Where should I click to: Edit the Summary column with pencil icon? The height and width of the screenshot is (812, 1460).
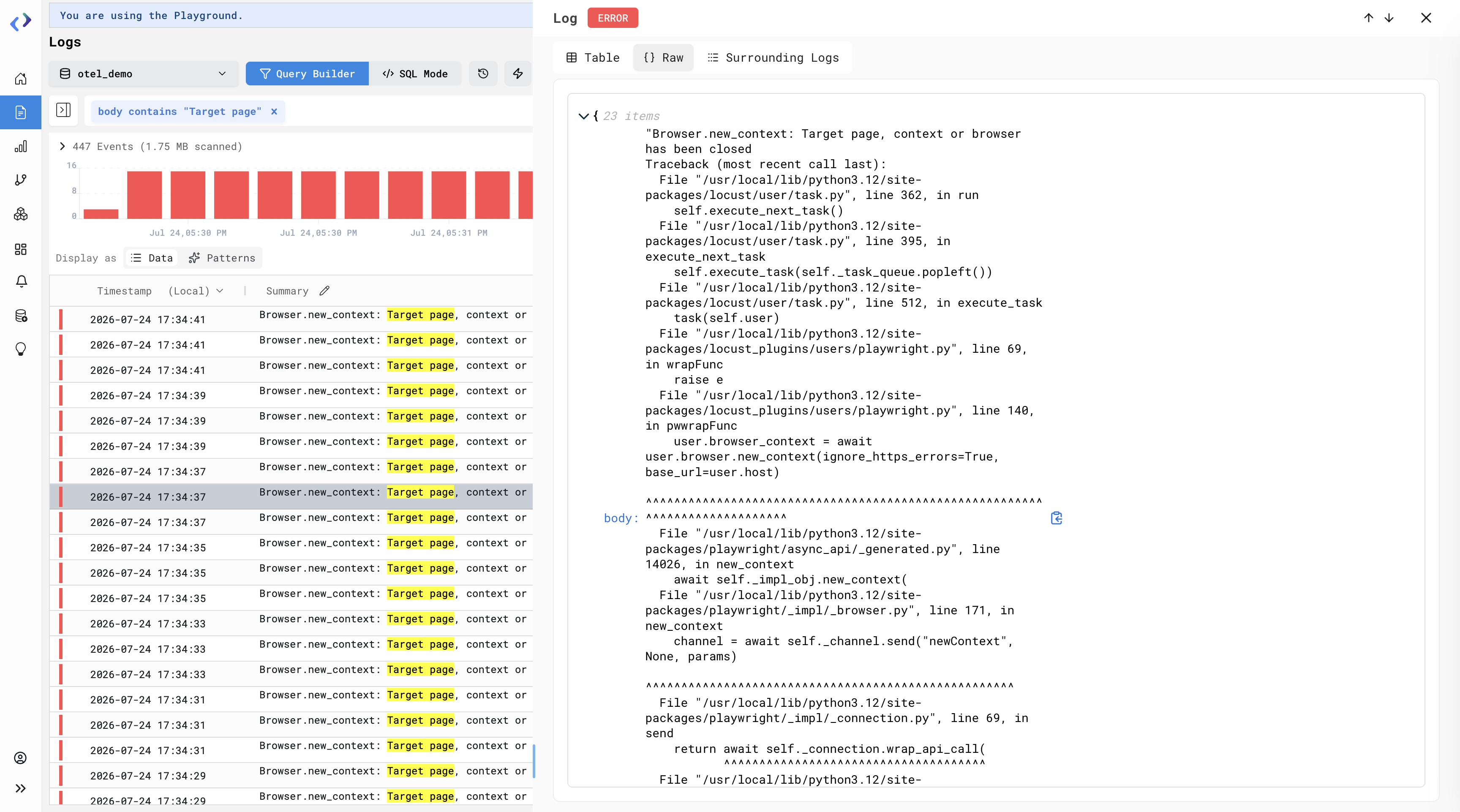(x=324, y=291)
